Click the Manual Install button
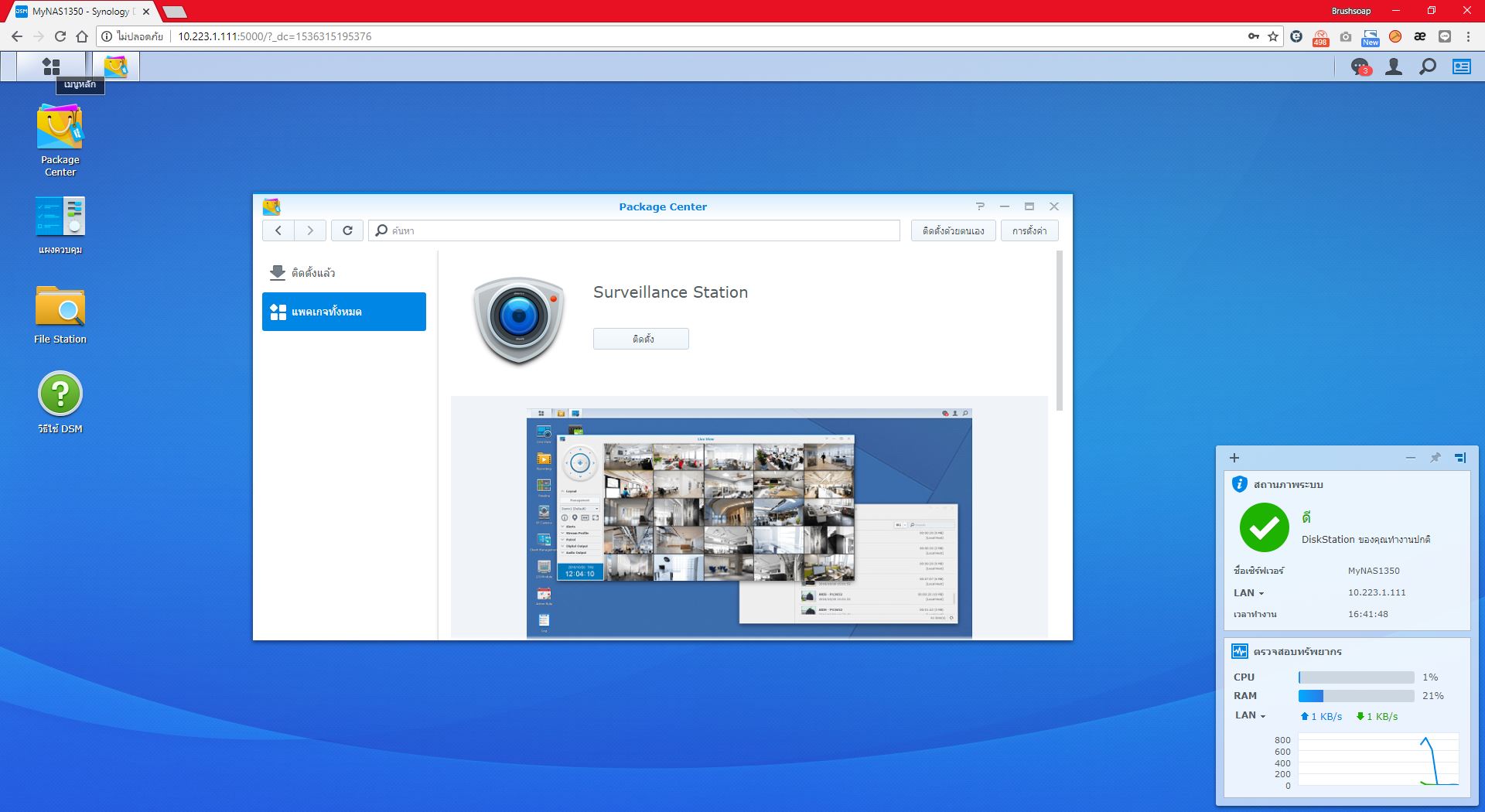 point(954,230)
